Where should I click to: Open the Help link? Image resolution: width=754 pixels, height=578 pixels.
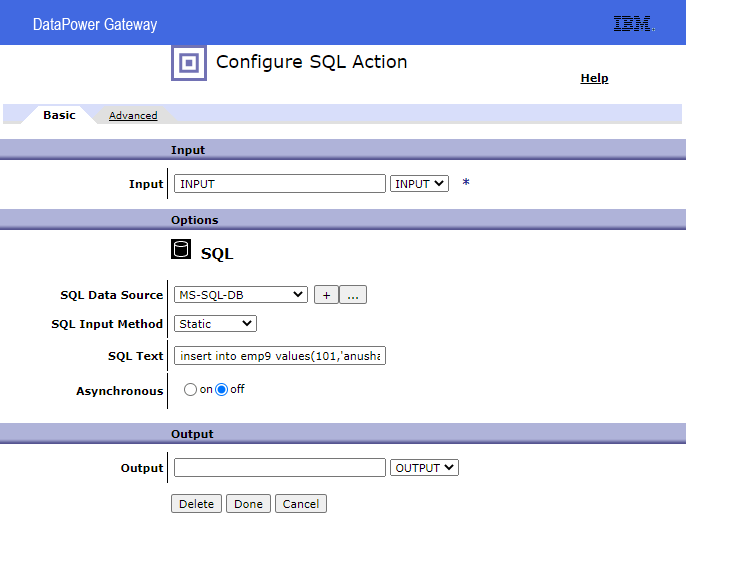[x=594, y=78]
